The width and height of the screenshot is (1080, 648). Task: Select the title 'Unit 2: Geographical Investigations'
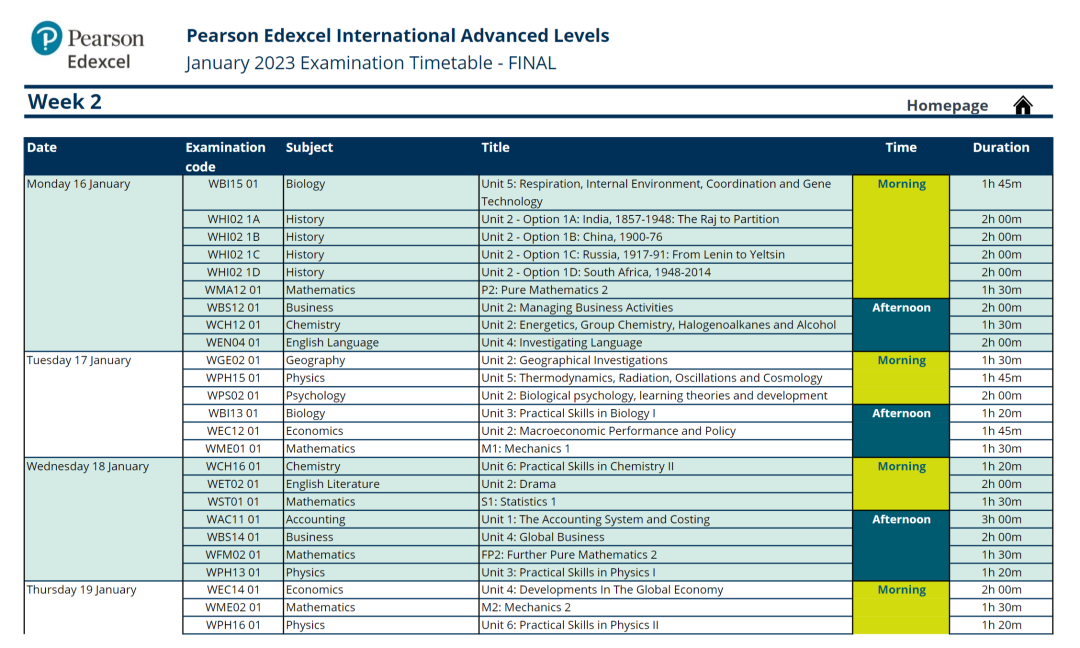tap(574, 360)
